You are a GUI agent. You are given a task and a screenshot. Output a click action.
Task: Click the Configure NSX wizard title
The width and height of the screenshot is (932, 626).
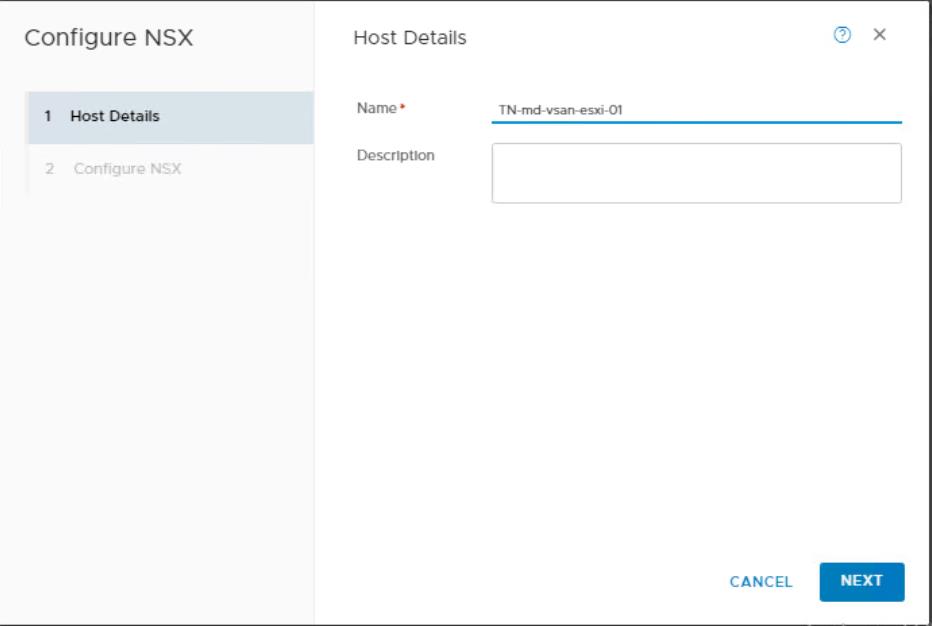[x=109, y=37]
